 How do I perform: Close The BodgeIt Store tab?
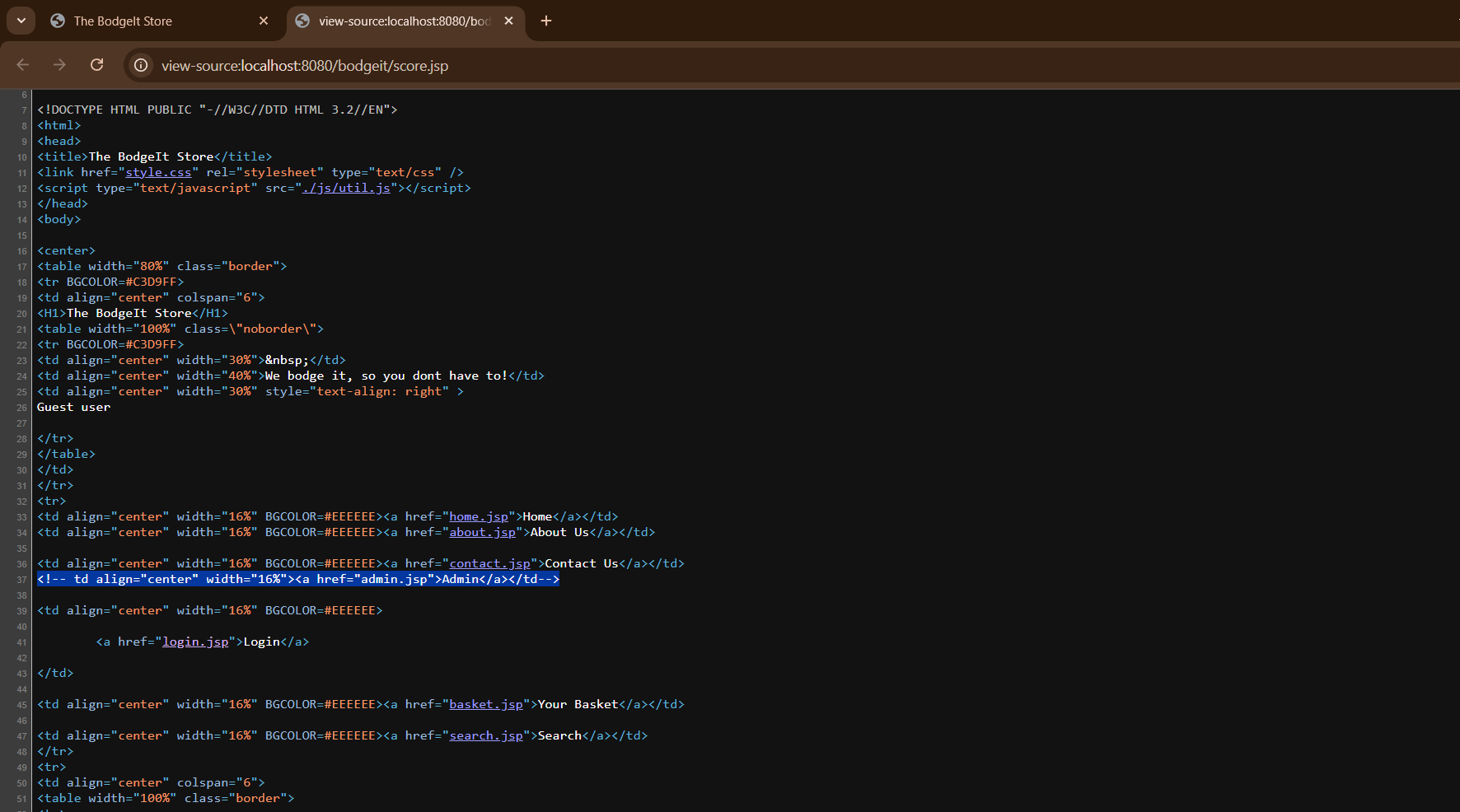pos(264,21)
